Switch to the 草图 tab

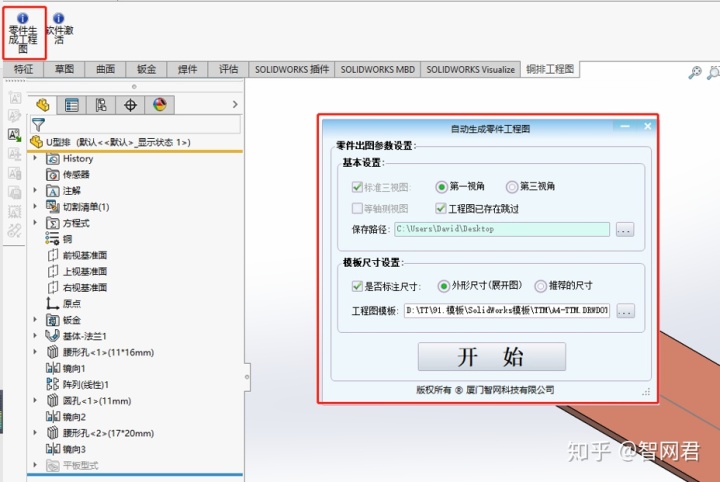pyautogui.click(x=64, y=69)
